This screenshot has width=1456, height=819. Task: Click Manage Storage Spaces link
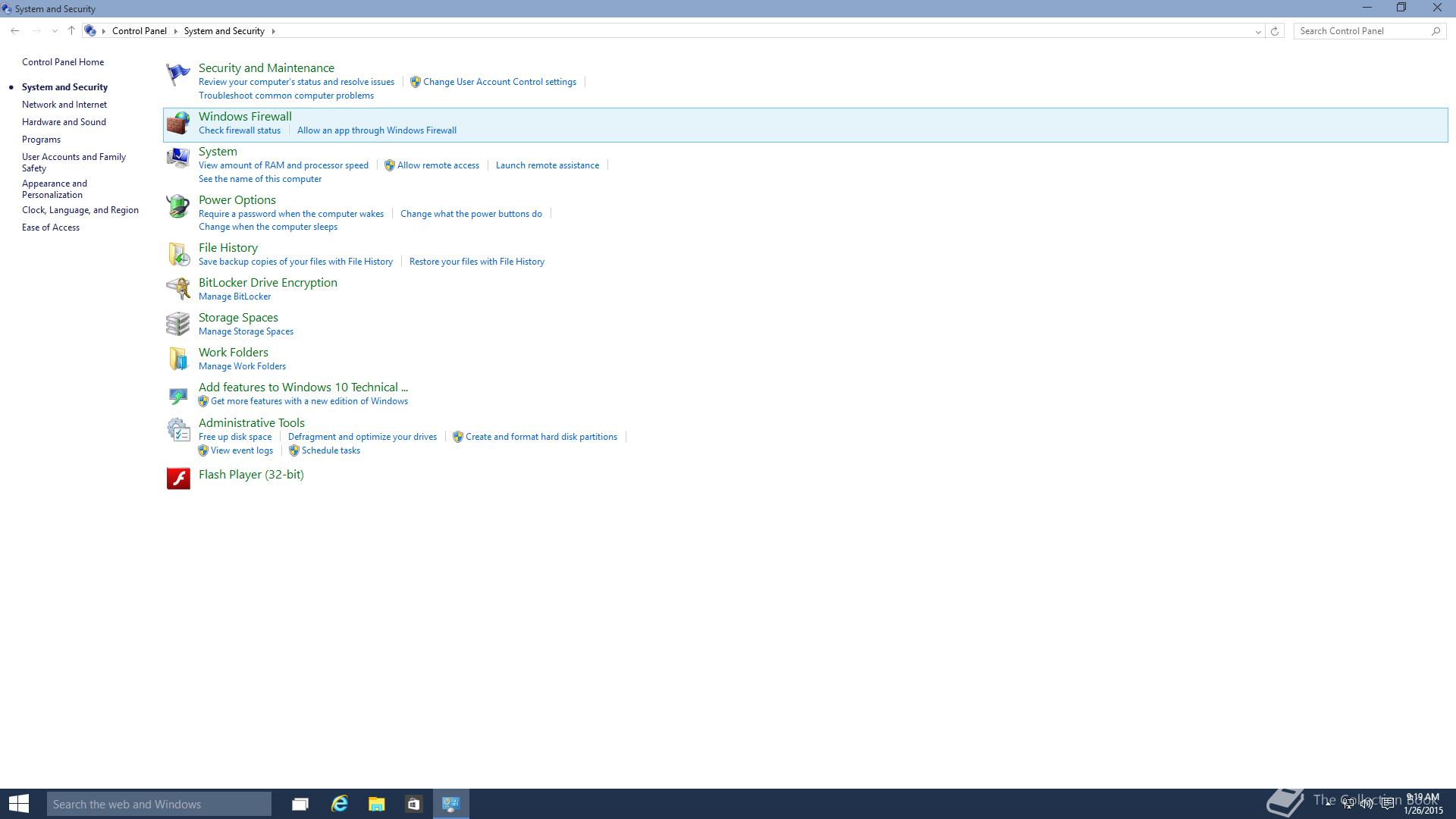(246, 331)
